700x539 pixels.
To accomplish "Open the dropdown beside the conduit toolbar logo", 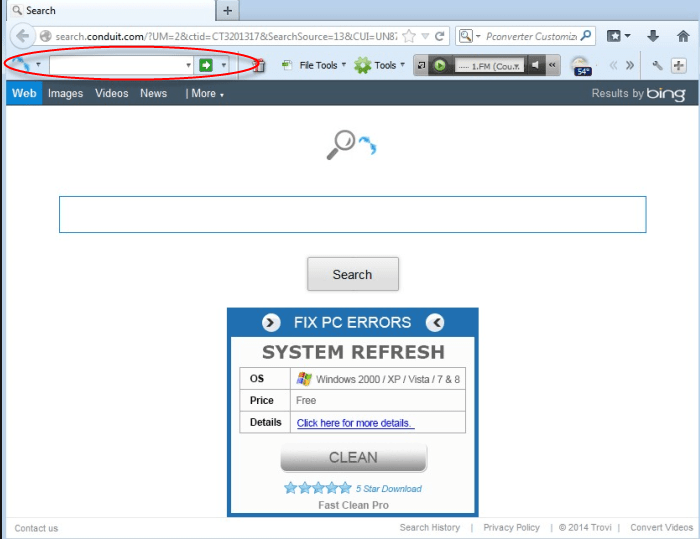I will click(x=38, y=65).
